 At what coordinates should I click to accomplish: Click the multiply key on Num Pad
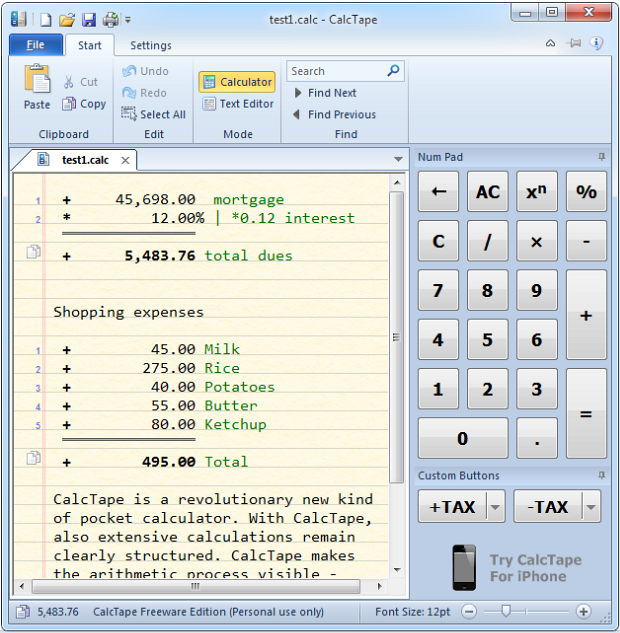(537, 241)
